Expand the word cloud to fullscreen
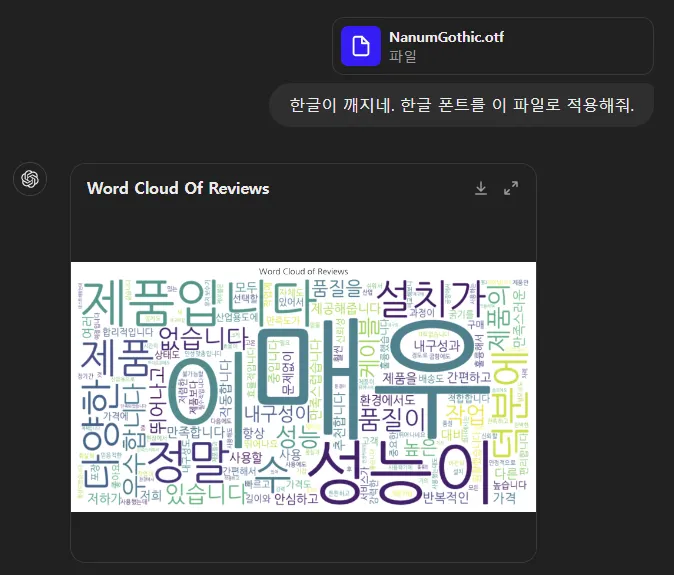This screenshot has width=674, height=575. [511, 188]
